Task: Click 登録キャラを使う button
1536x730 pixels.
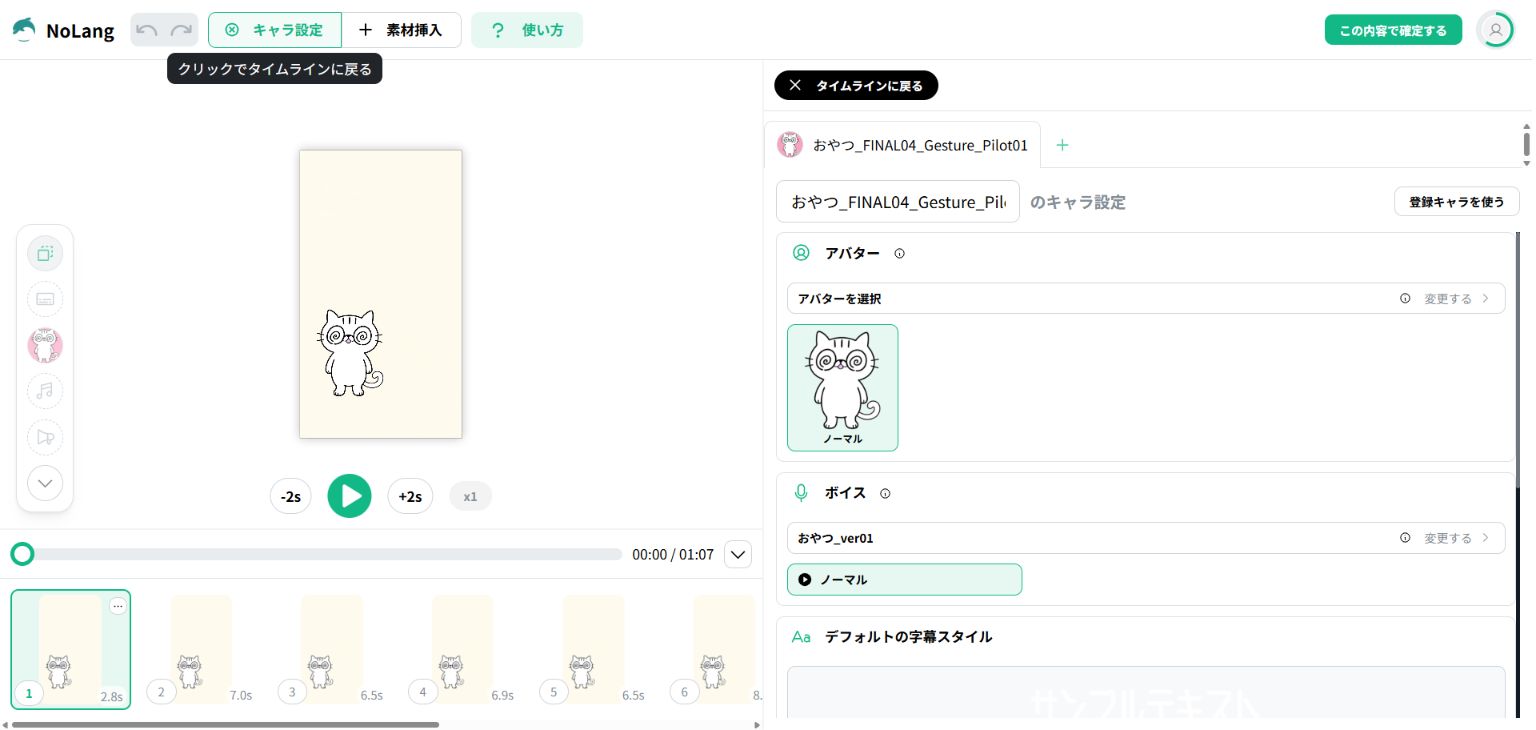Action: point(1457,201)
